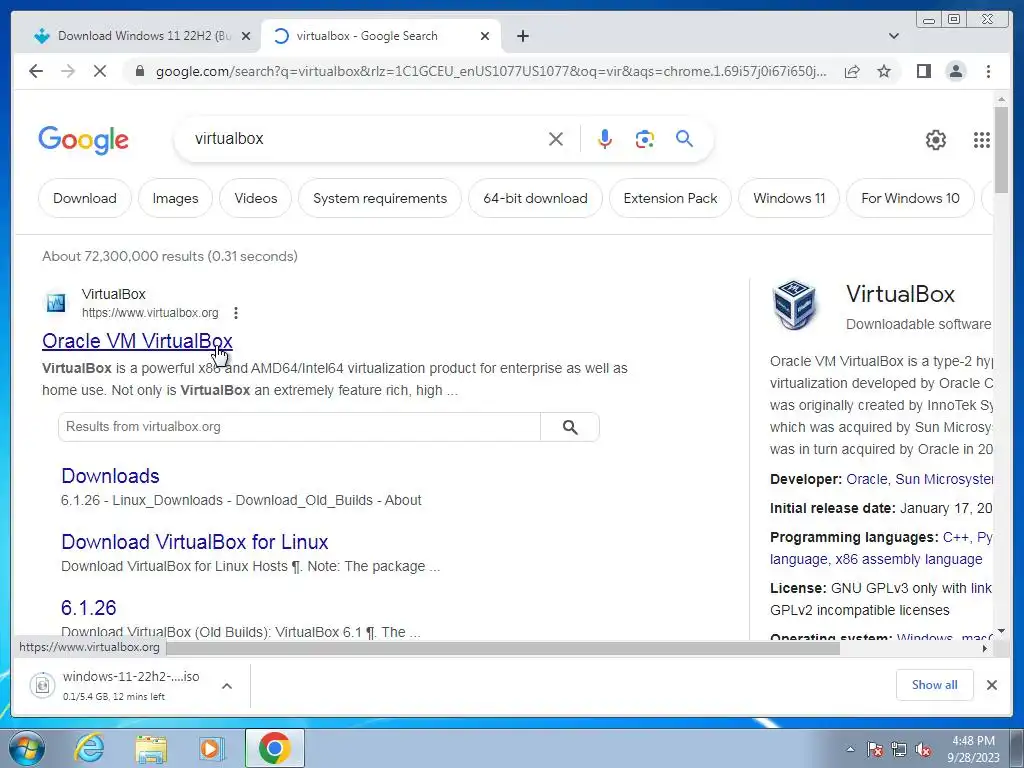Click the Show all downloads button
Image resolution: width=1024 pixels, height=768 pixels.
click(935, 685)
